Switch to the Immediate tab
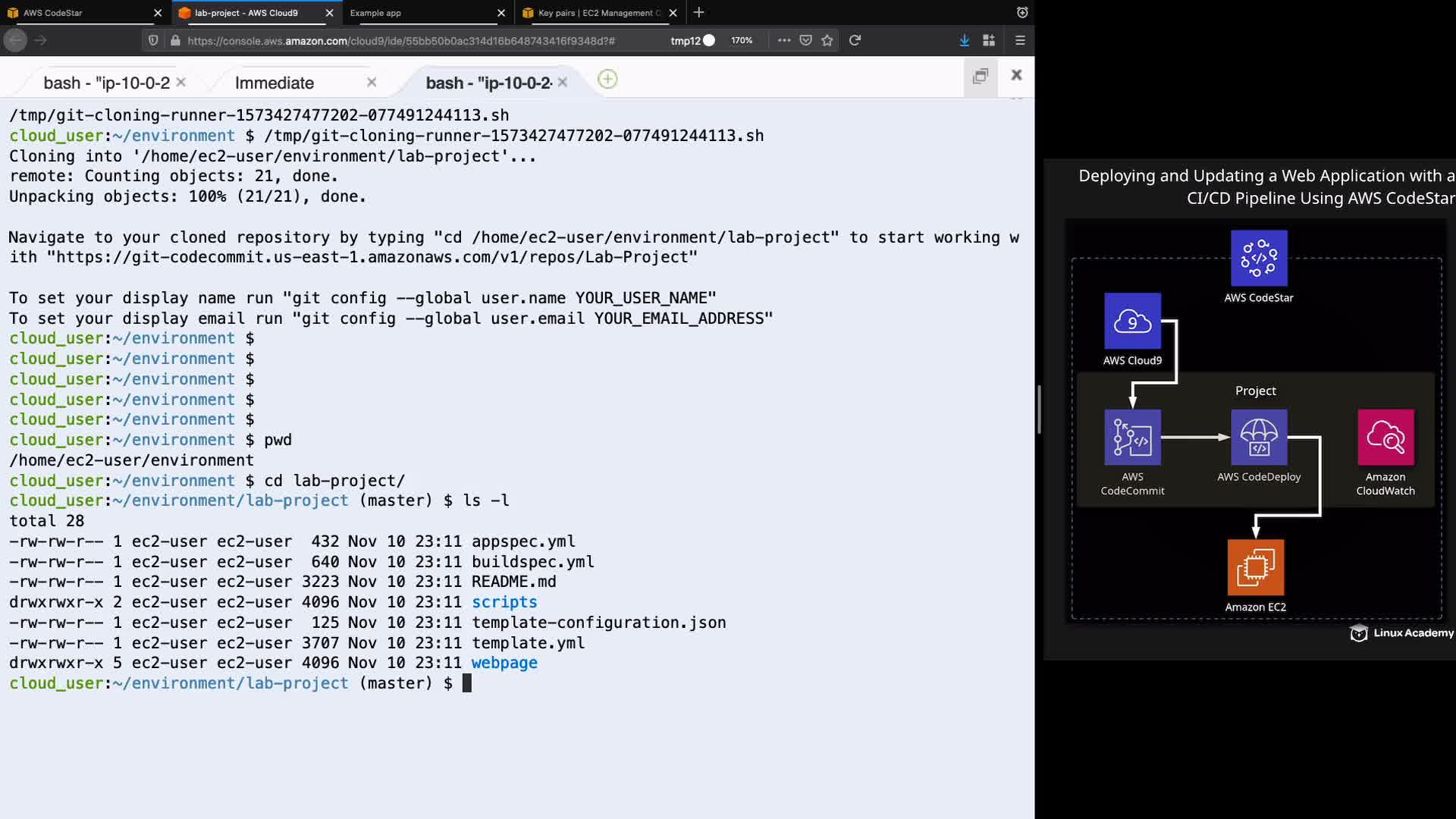Screen dimensions: 1456x819 point(275,83)
